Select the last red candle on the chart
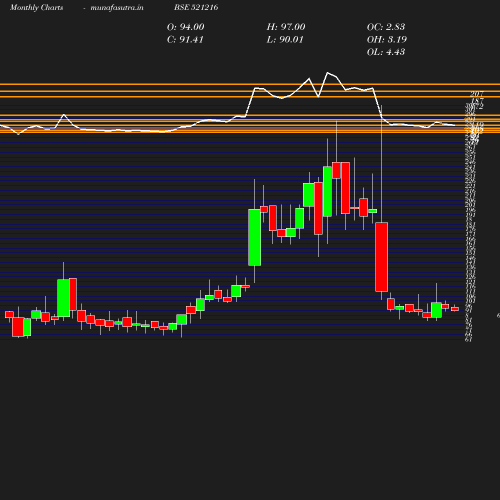 (x=455, y=309)
